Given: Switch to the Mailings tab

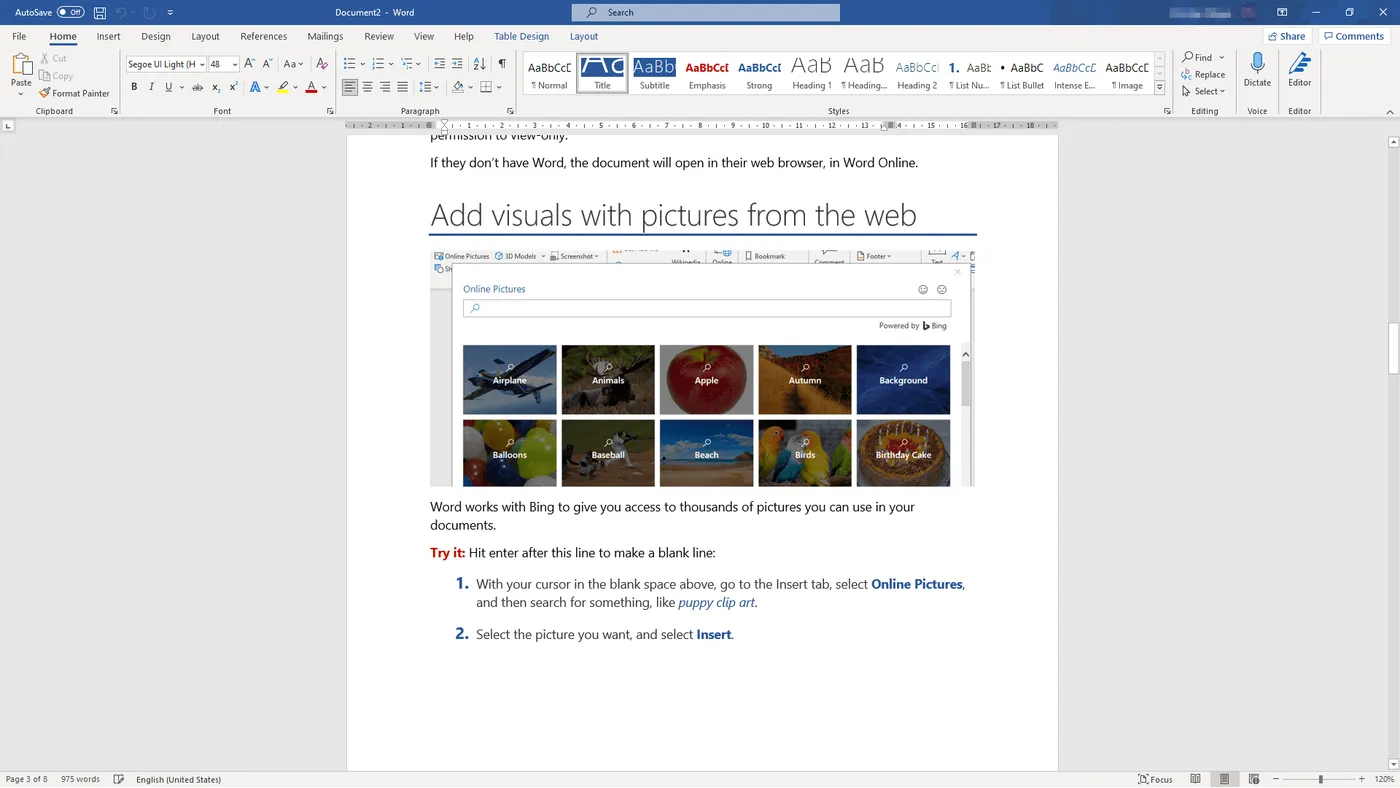Looking at the screenshot, I should pyautogui.click(x=325, y=36).
